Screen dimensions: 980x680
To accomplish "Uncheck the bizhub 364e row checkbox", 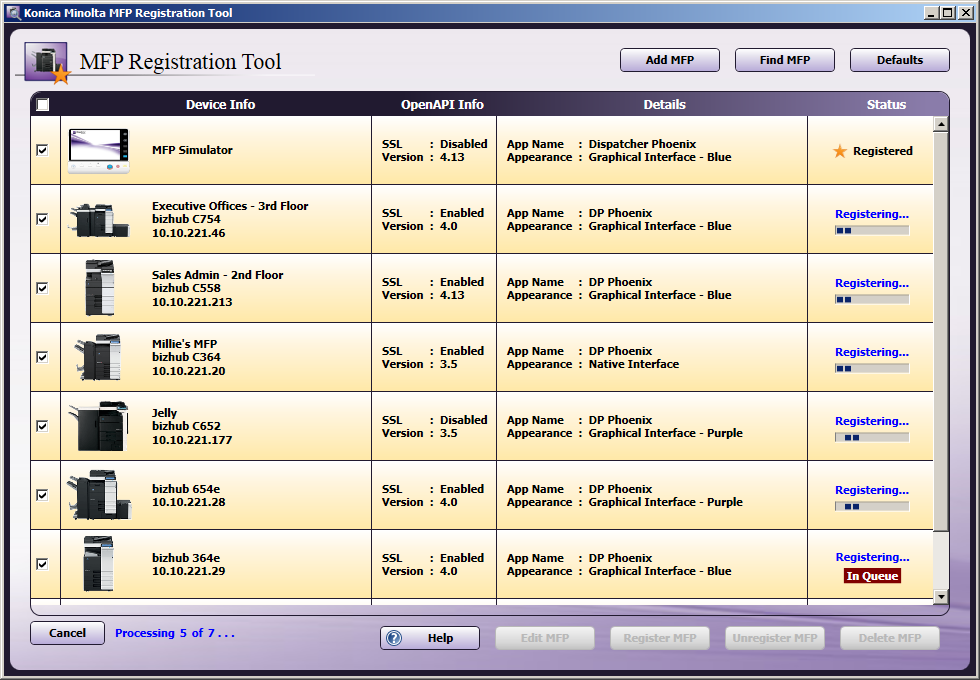I will point(42,564).
